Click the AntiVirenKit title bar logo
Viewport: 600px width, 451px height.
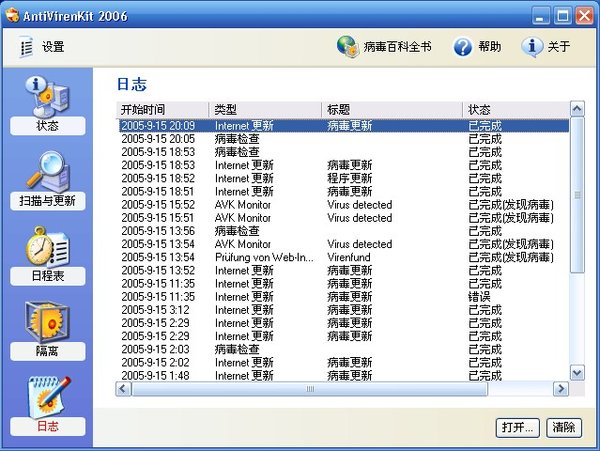12,15
